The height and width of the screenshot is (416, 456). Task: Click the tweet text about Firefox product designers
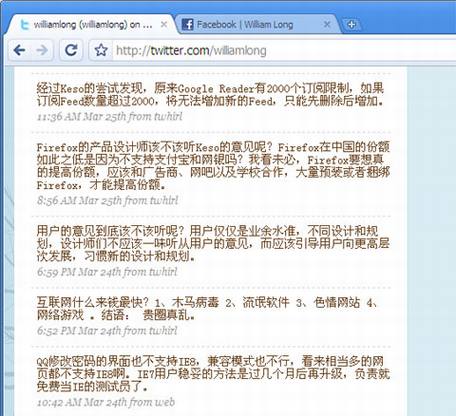(213, 166)
